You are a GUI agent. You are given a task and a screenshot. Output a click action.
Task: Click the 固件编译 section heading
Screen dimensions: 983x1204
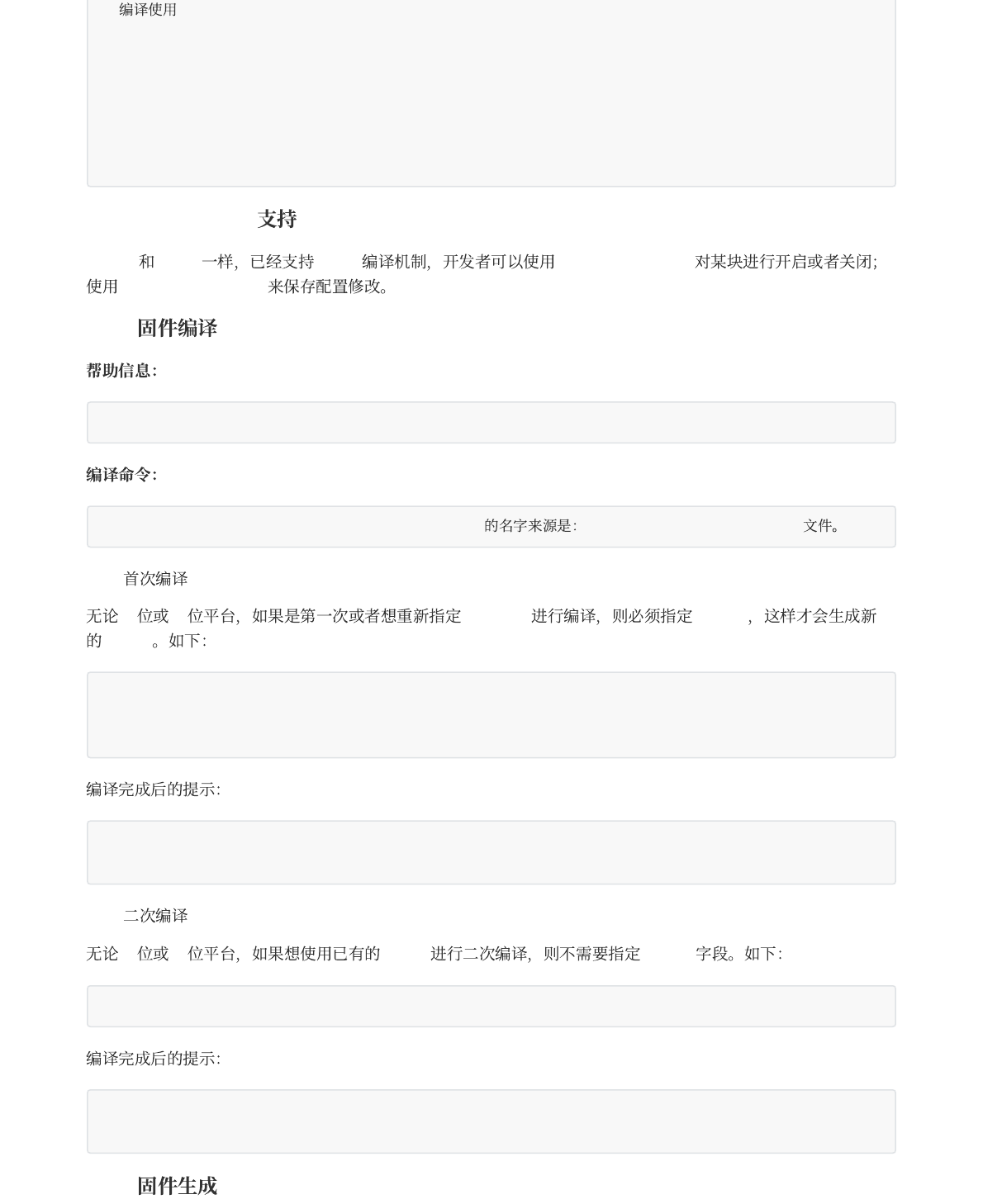[x=177, y=328]
